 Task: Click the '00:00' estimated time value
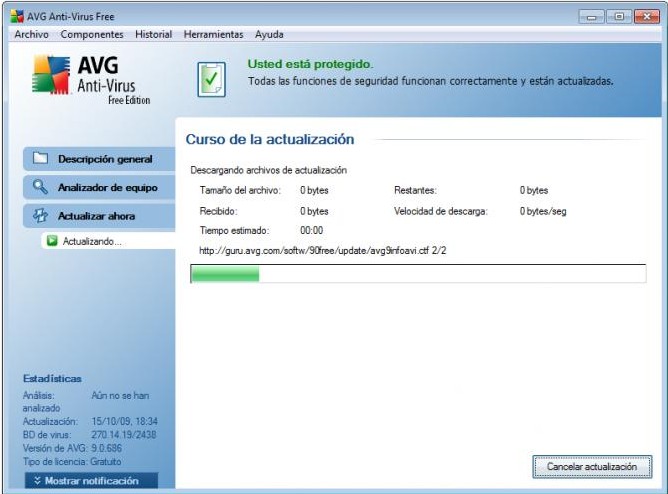click(311, 230)
